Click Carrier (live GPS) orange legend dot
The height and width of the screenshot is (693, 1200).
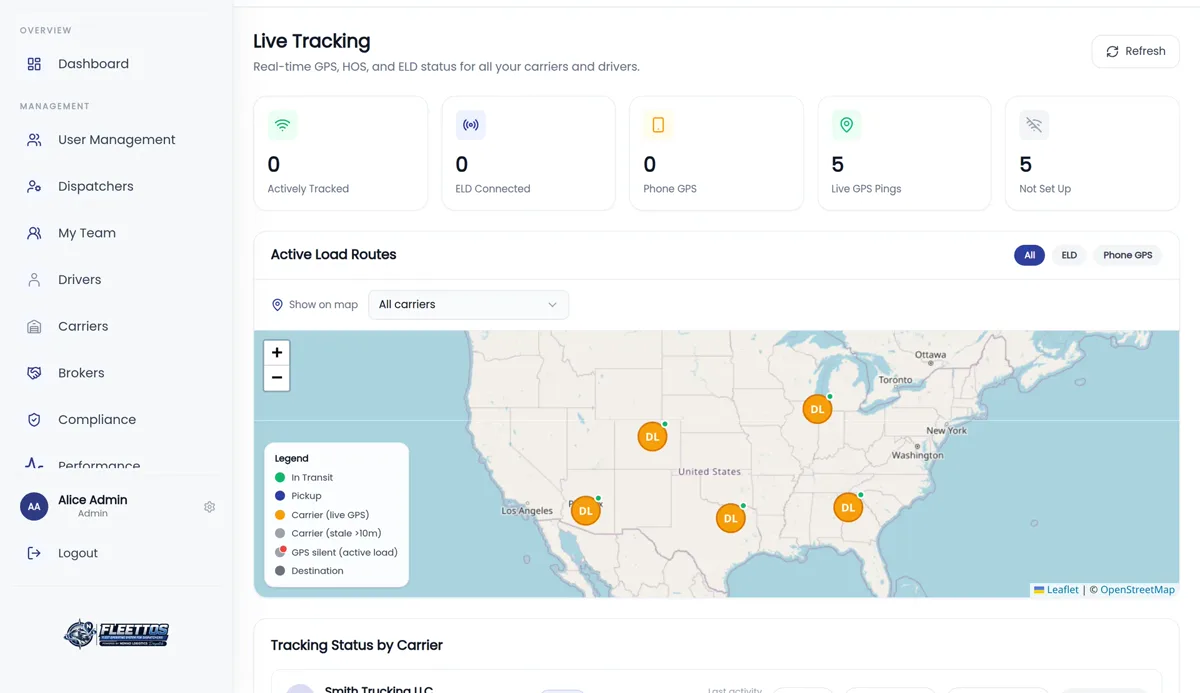[x=280, y=515]
